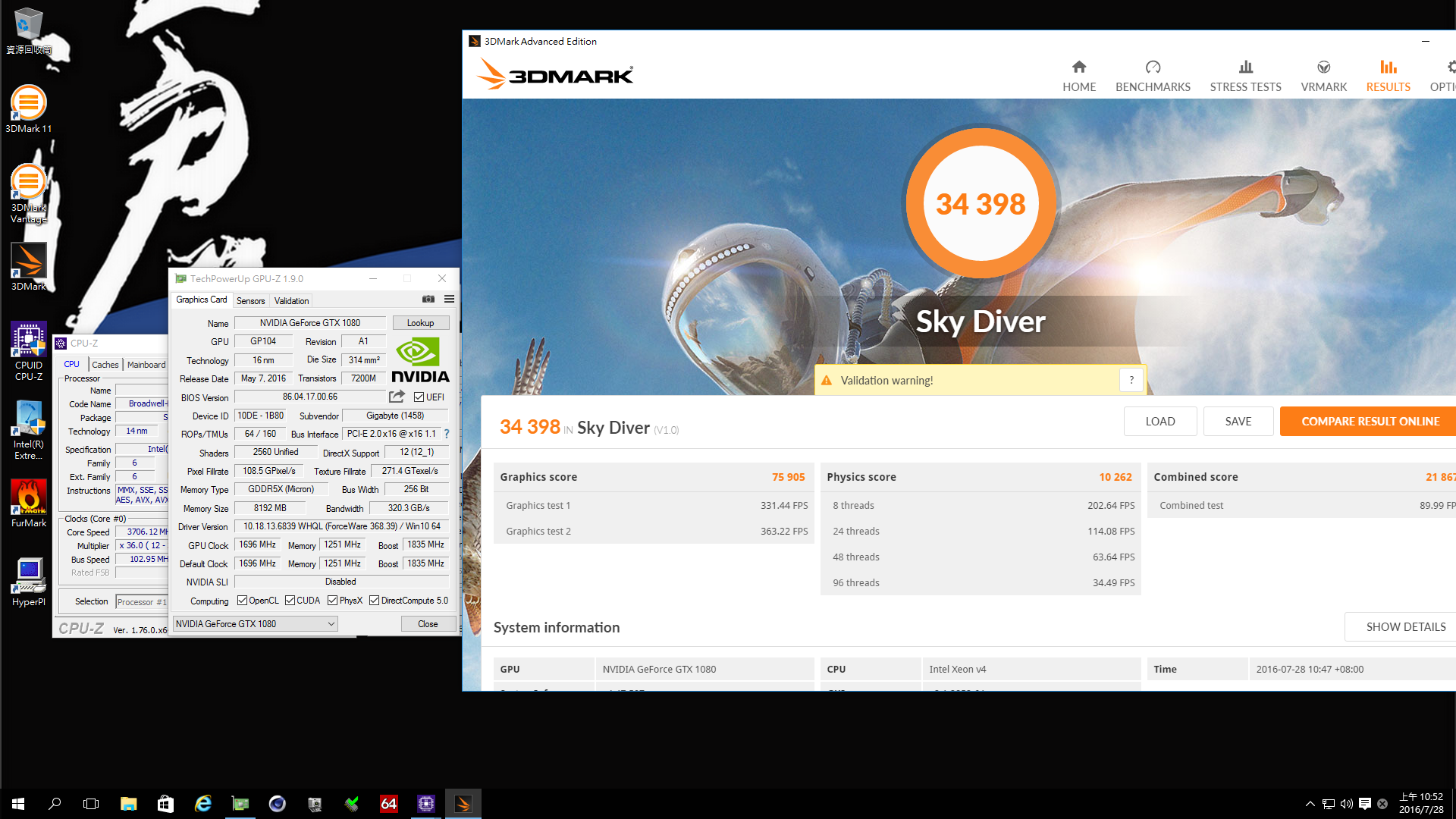
Task: Launch CPUID CPU-Z desktop icon
Action: tap(29, 350)
